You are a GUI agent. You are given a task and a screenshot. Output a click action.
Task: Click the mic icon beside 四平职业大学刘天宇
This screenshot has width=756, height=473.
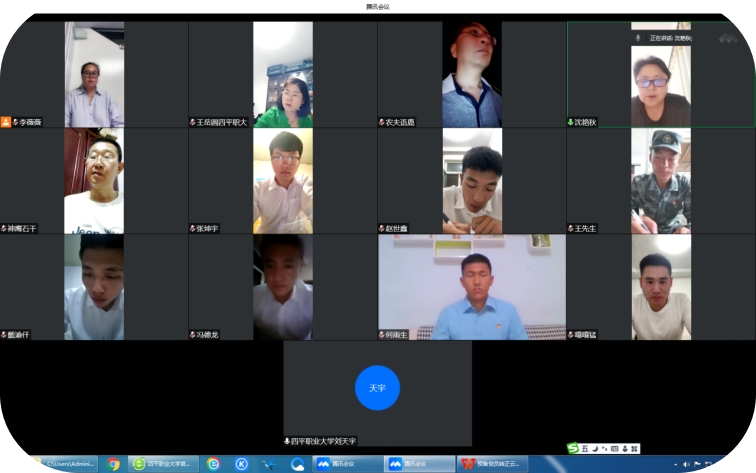287,441
